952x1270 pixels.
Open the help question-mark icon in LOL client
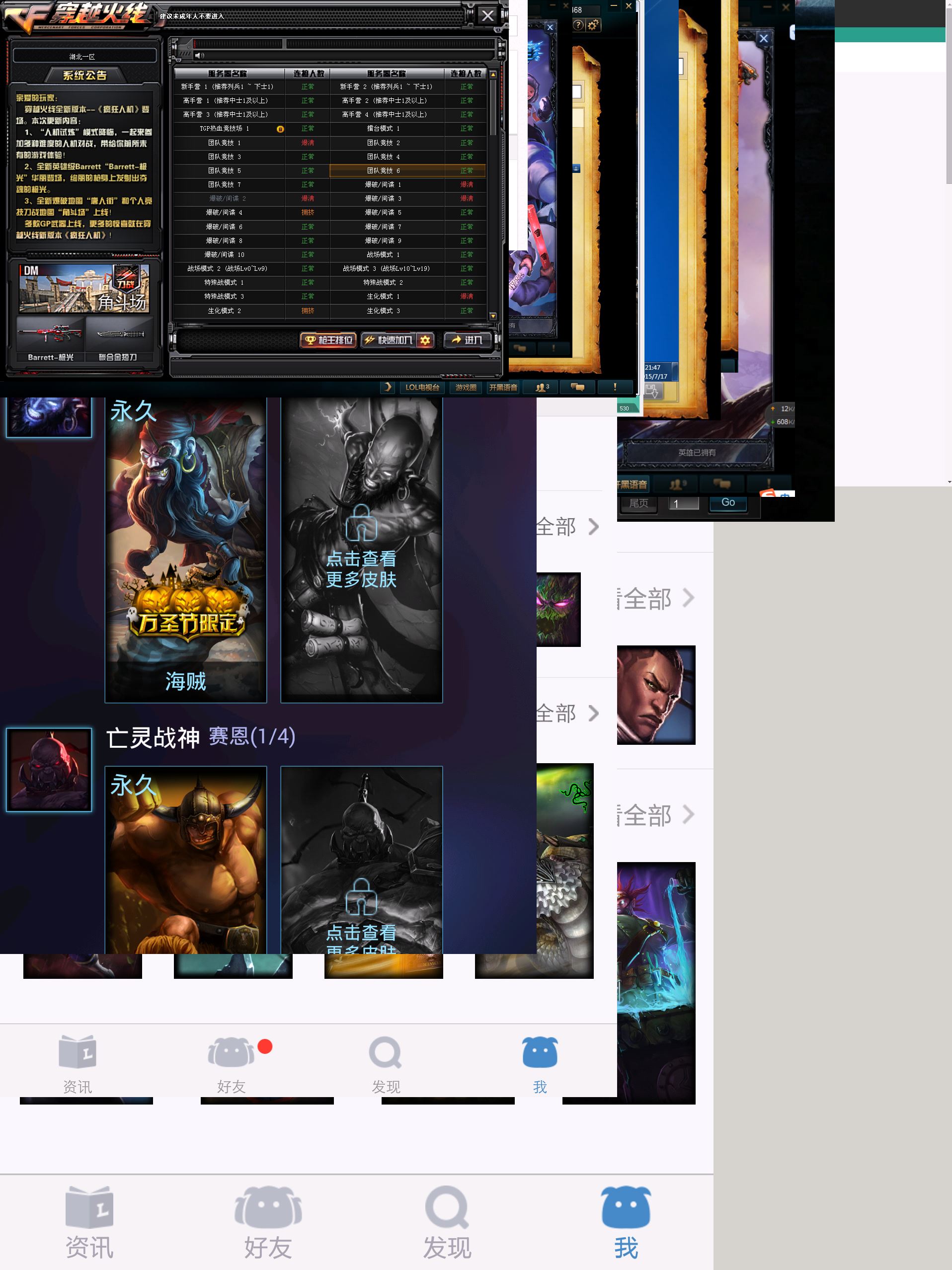coord(579,25)
